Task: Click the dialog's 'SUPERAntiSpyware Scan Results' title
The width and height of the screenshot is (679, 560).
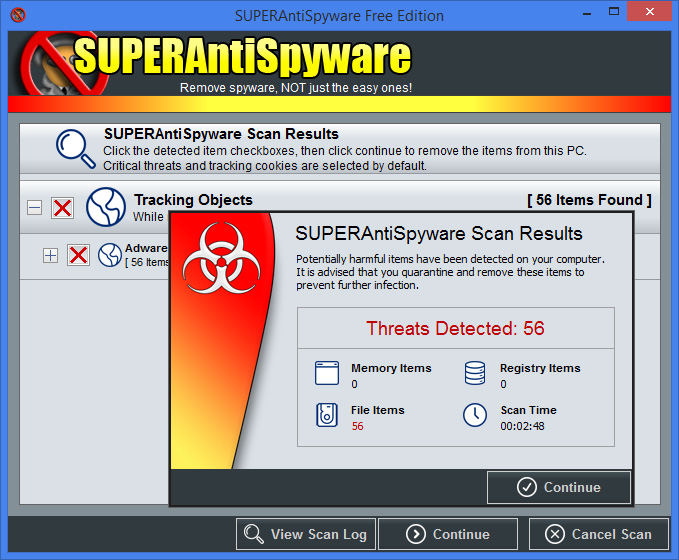Action: (439, 233)
